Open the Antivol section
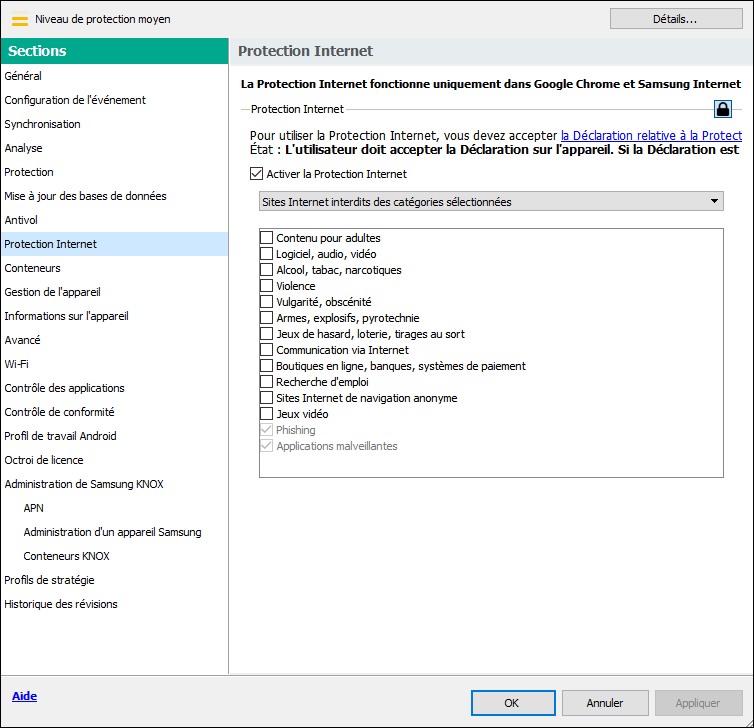The height and width of the screenshot is (728, 754). click(21, 220)
